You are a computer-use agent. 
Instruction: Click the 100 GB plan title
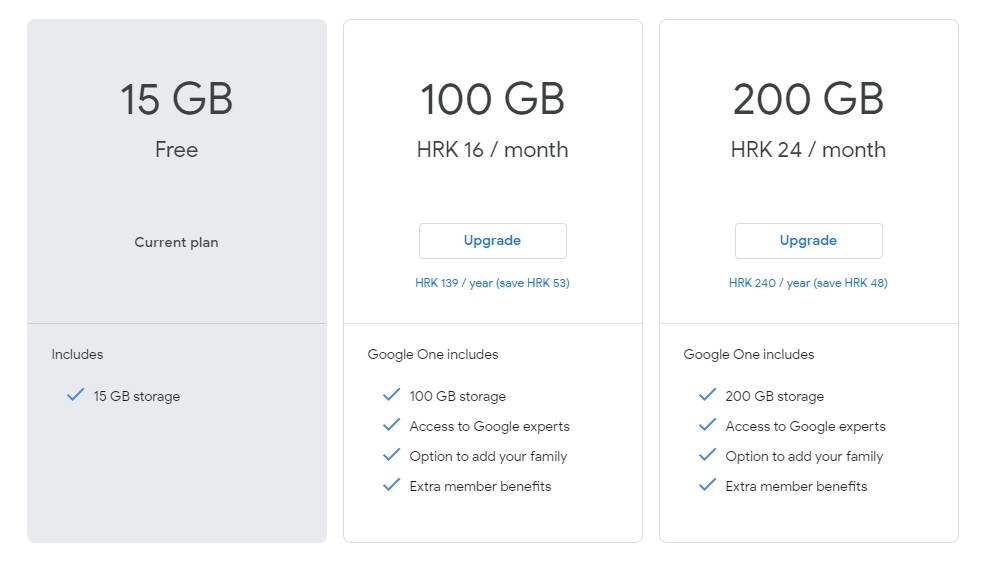coord(493,100)
